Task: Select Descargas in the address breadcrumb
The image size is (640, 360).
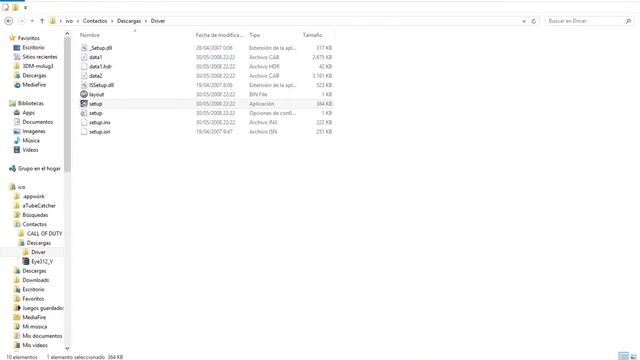Action: point(129,21)
